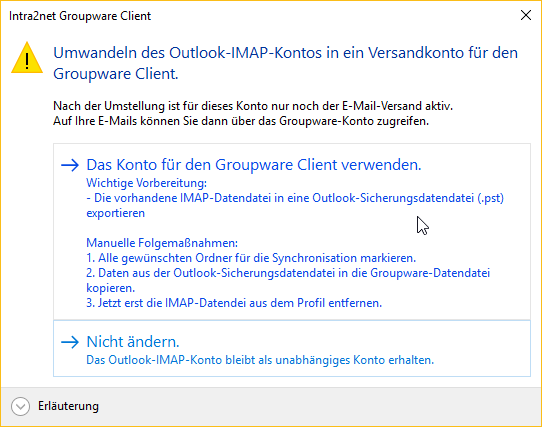Screen dimensions: 542x427
Task: Click step 3 'IMAP-Datendei aus dem Profil entfernen'
Action: point(234,303)
